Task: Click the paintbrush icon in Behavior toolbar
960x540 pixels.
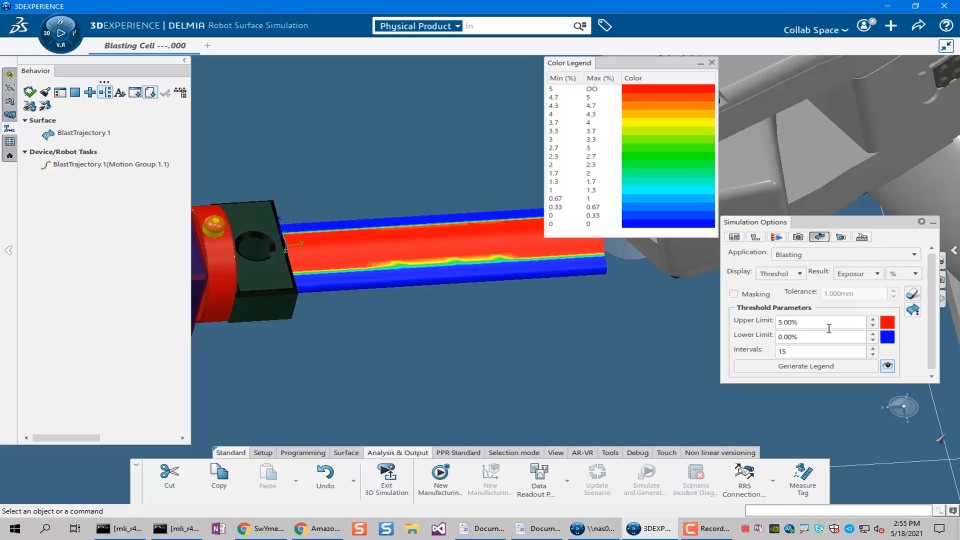Action: point(45,92)
